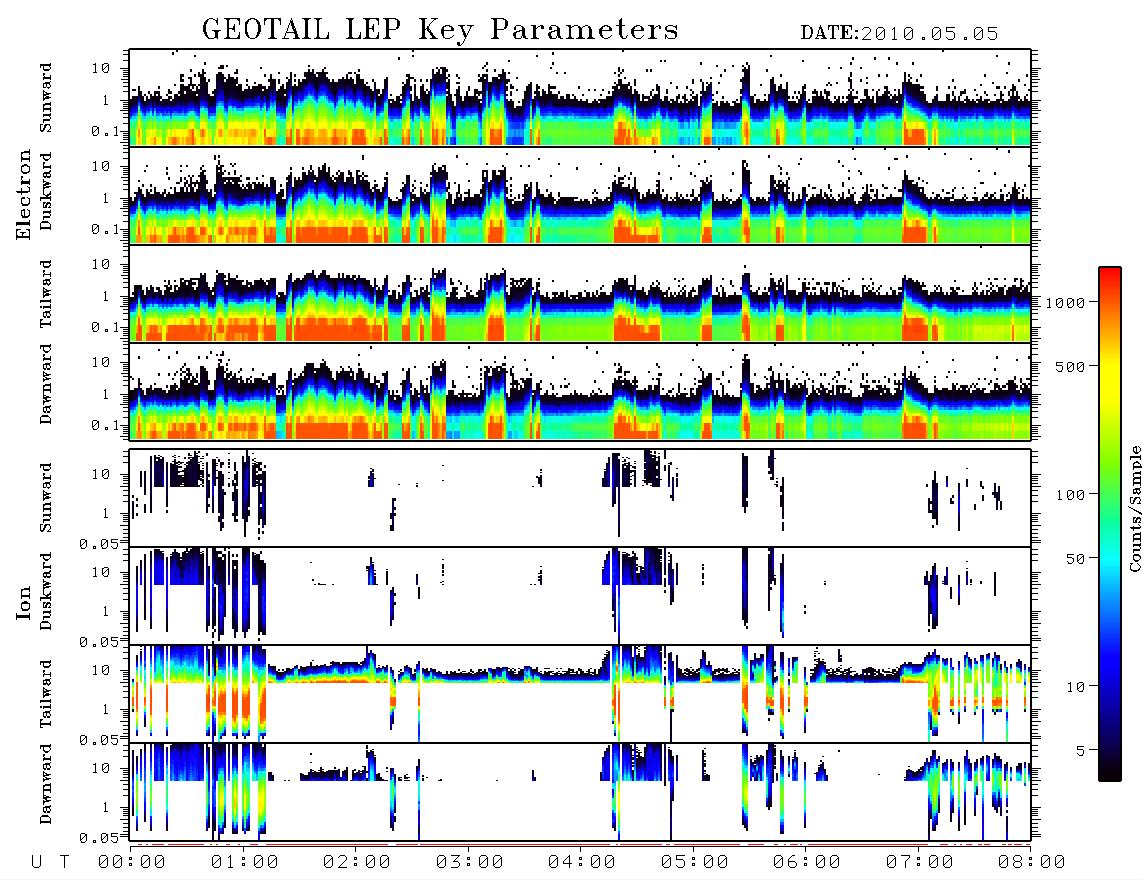Viewport: 1142px width, 880px height.
Task: Click the '00:00' time tick label
Action: (x=132, y=863)
